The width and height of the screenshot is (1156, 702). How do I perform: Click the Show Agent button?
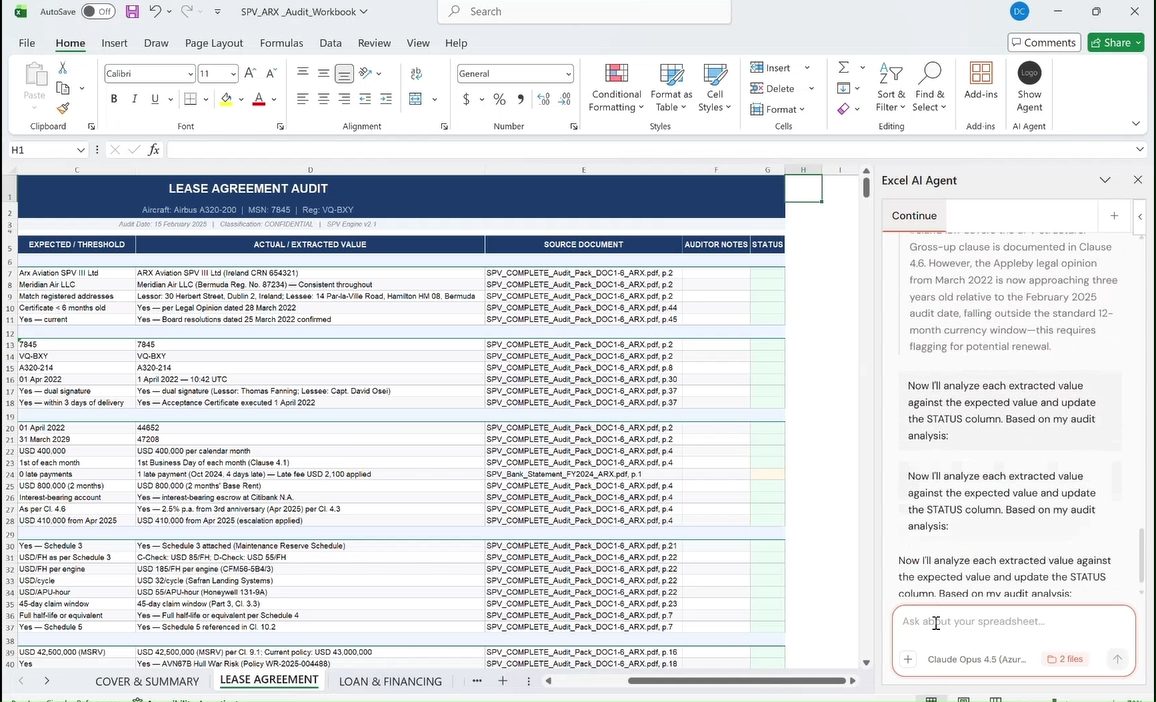[1029, 87]
